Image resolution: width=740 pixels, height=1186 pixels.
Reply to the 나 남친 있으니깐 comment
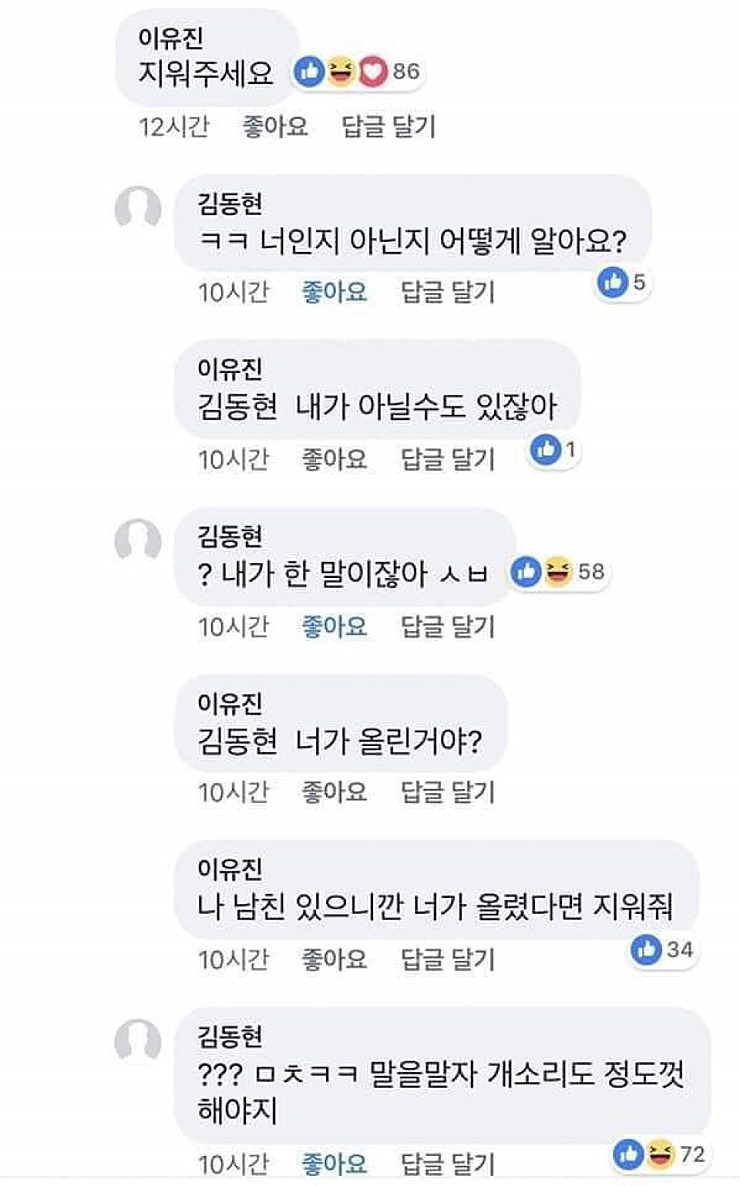tap(448, 959)
